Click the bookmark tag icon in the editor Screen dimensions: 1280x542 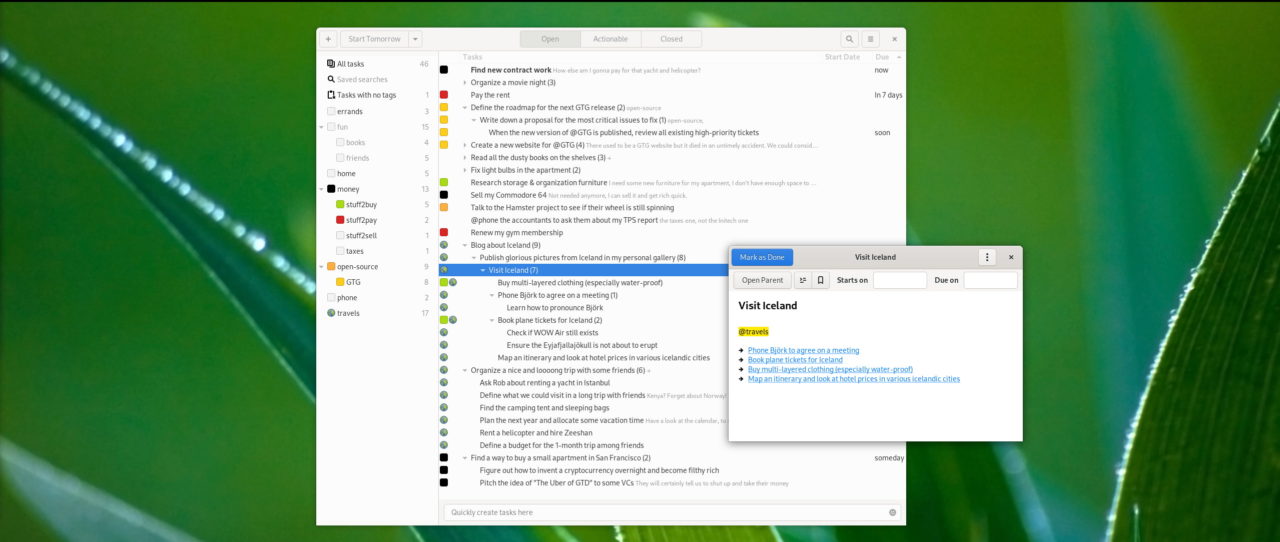[x=820, y=281]
